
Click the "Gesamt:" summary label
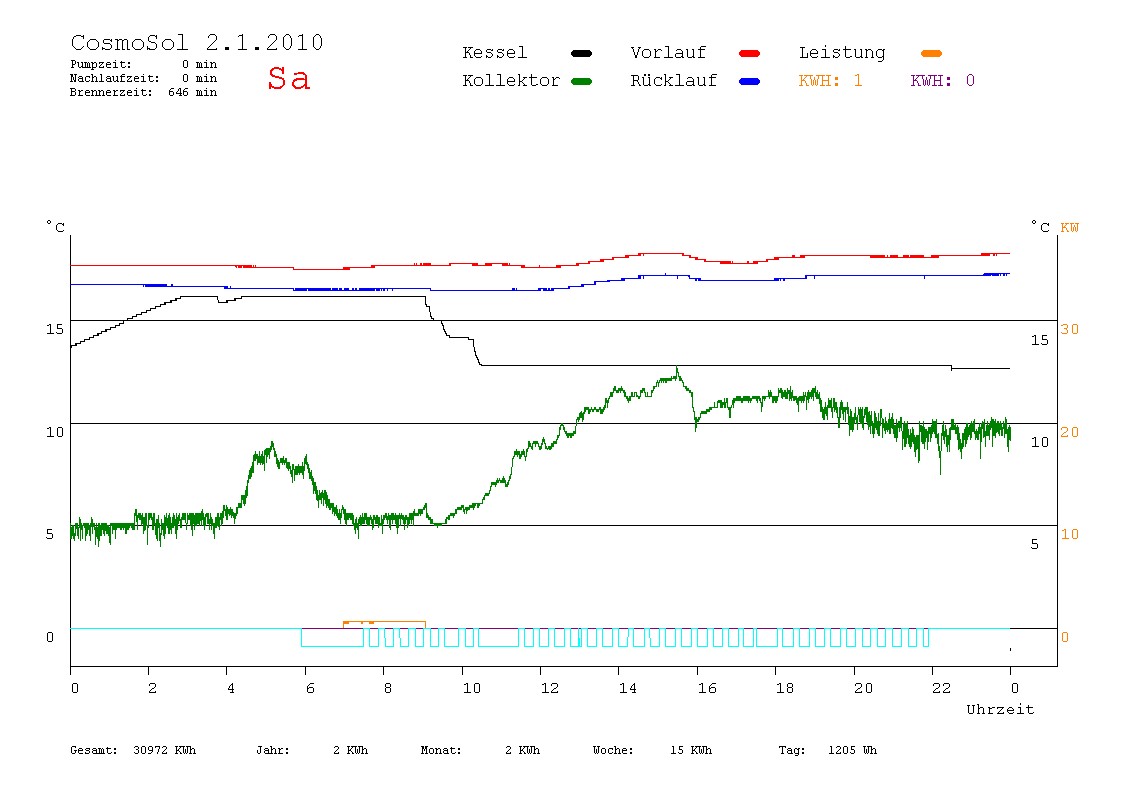point(94,750)
